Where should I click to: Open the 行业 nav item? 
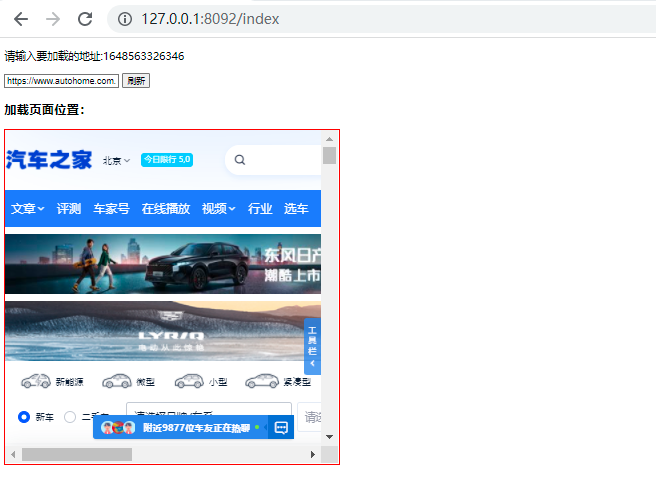click(x=260, y=208)
